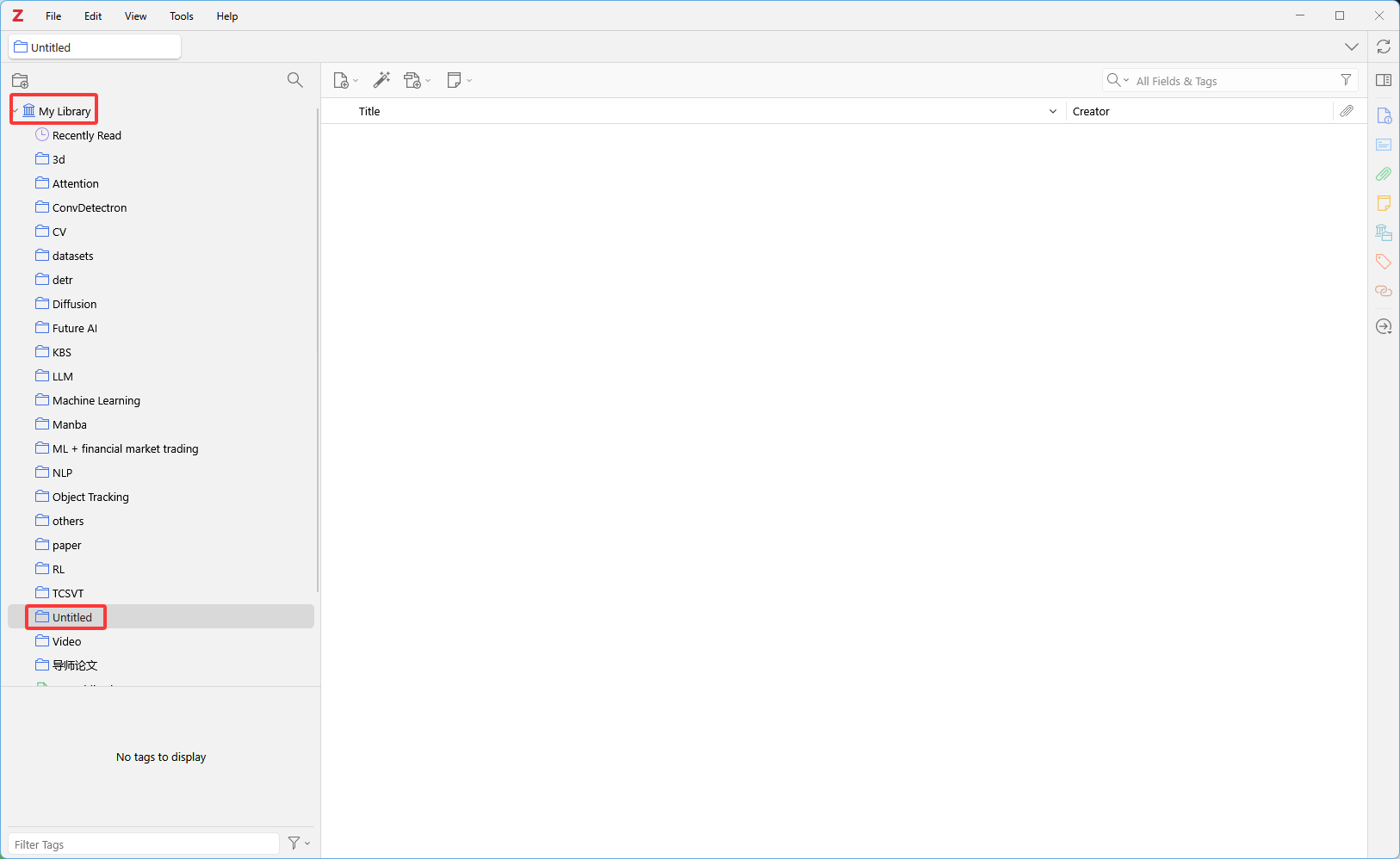Open collection search magnifier icon
Screen dimensions: 1400x859
[294, 80]
